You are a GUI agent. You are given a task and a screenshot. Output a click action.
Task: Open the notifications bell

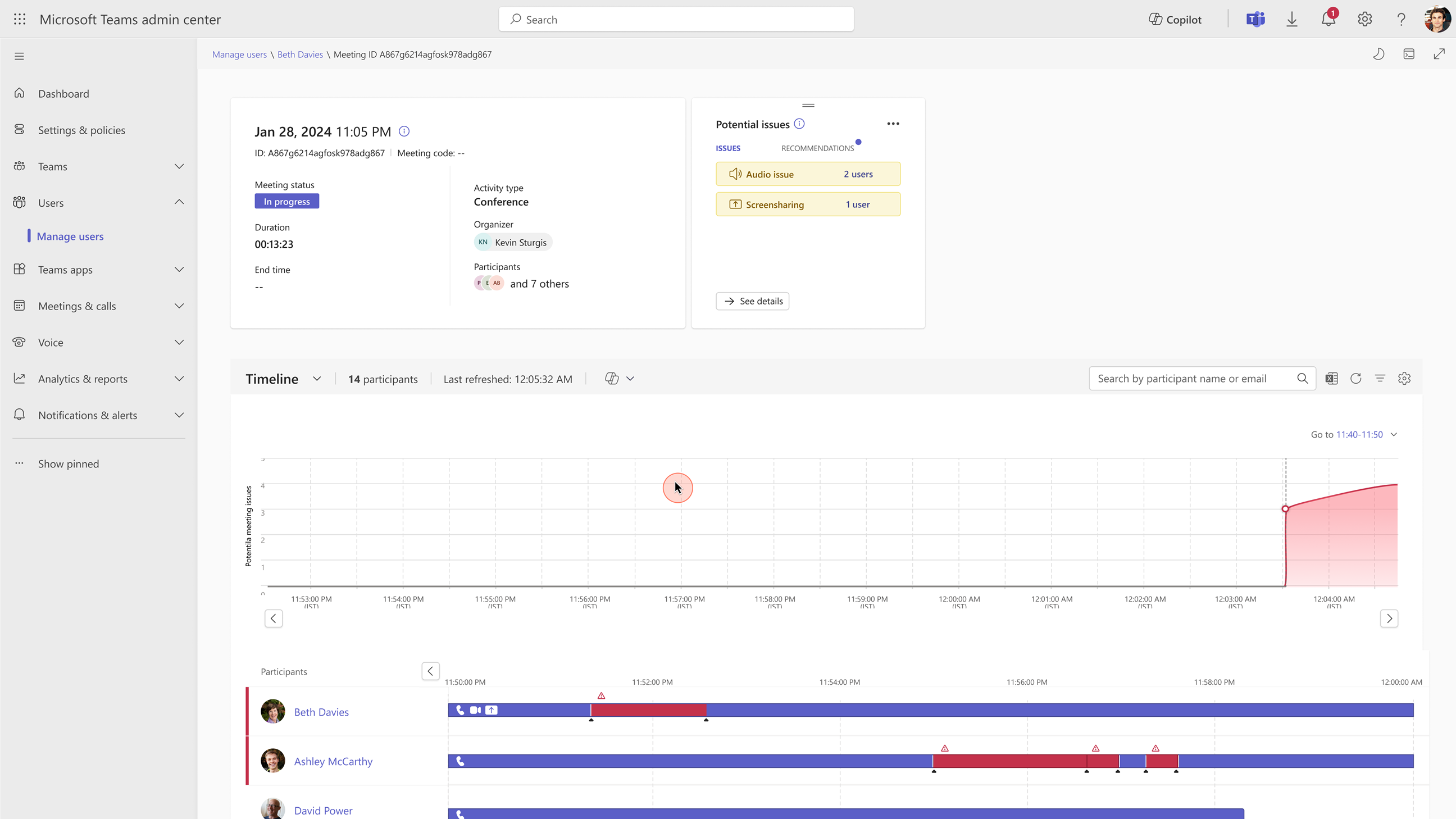click(1328, 19)
